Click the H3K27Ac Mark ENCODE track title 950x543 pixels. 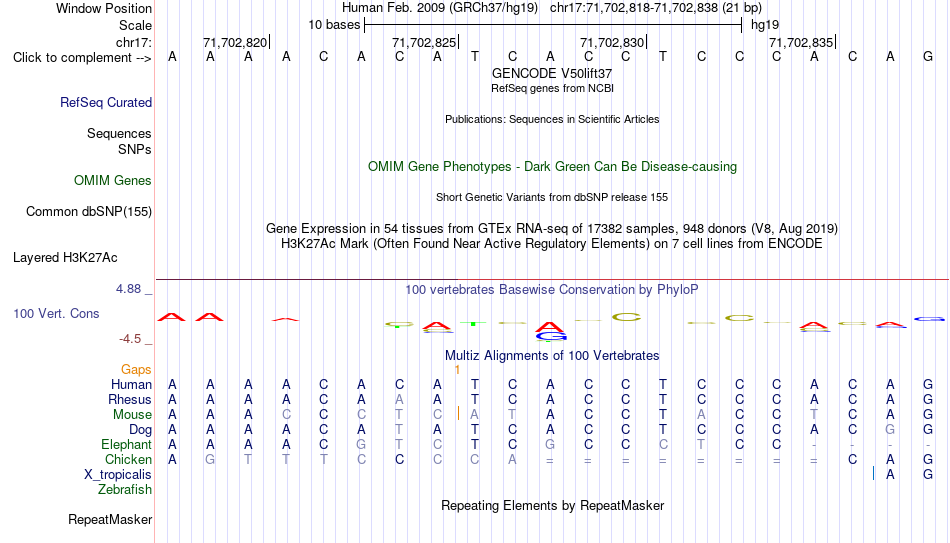click(x=552, y=244)
